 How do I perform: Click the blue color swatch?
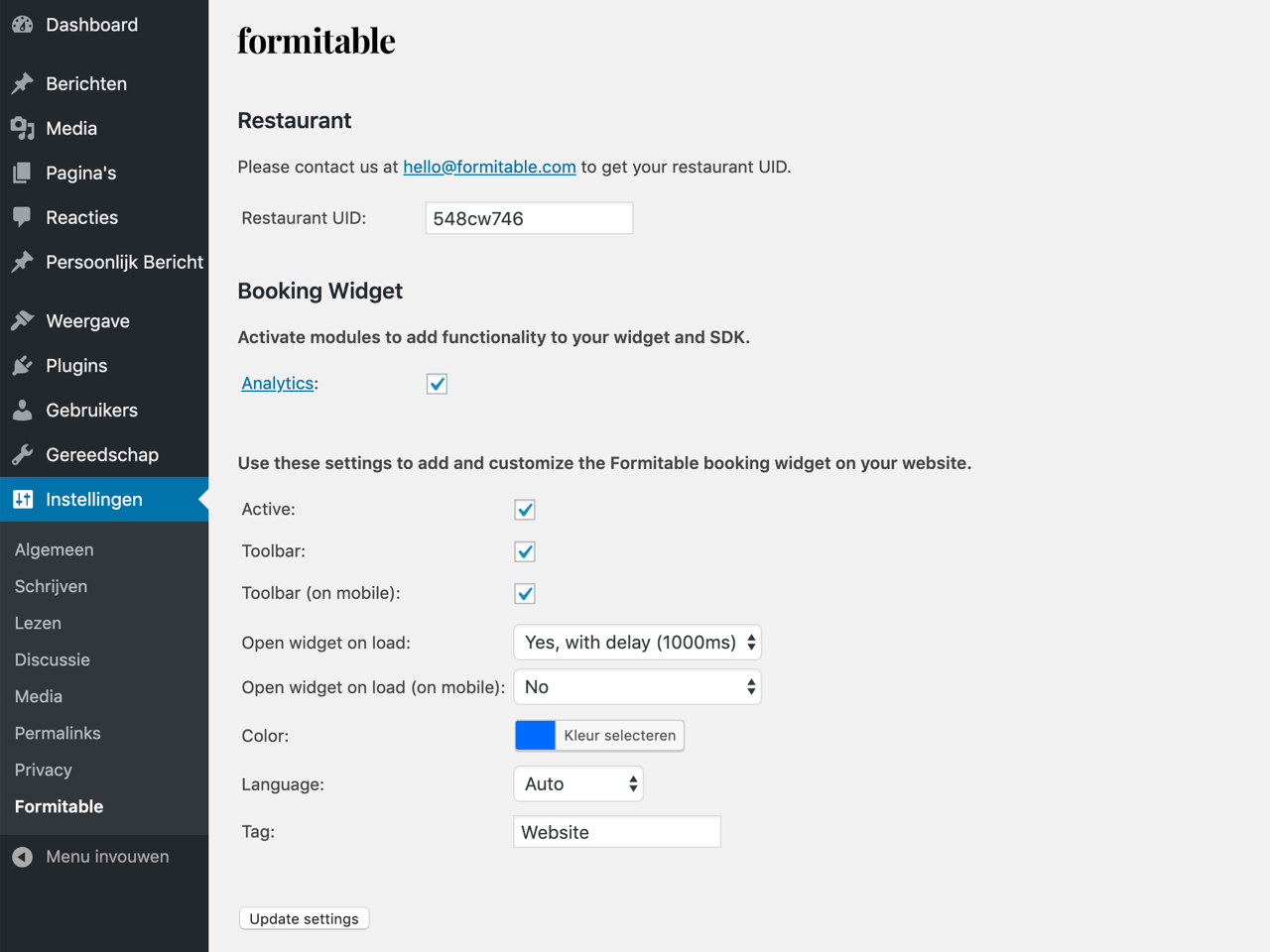point(535,735)
